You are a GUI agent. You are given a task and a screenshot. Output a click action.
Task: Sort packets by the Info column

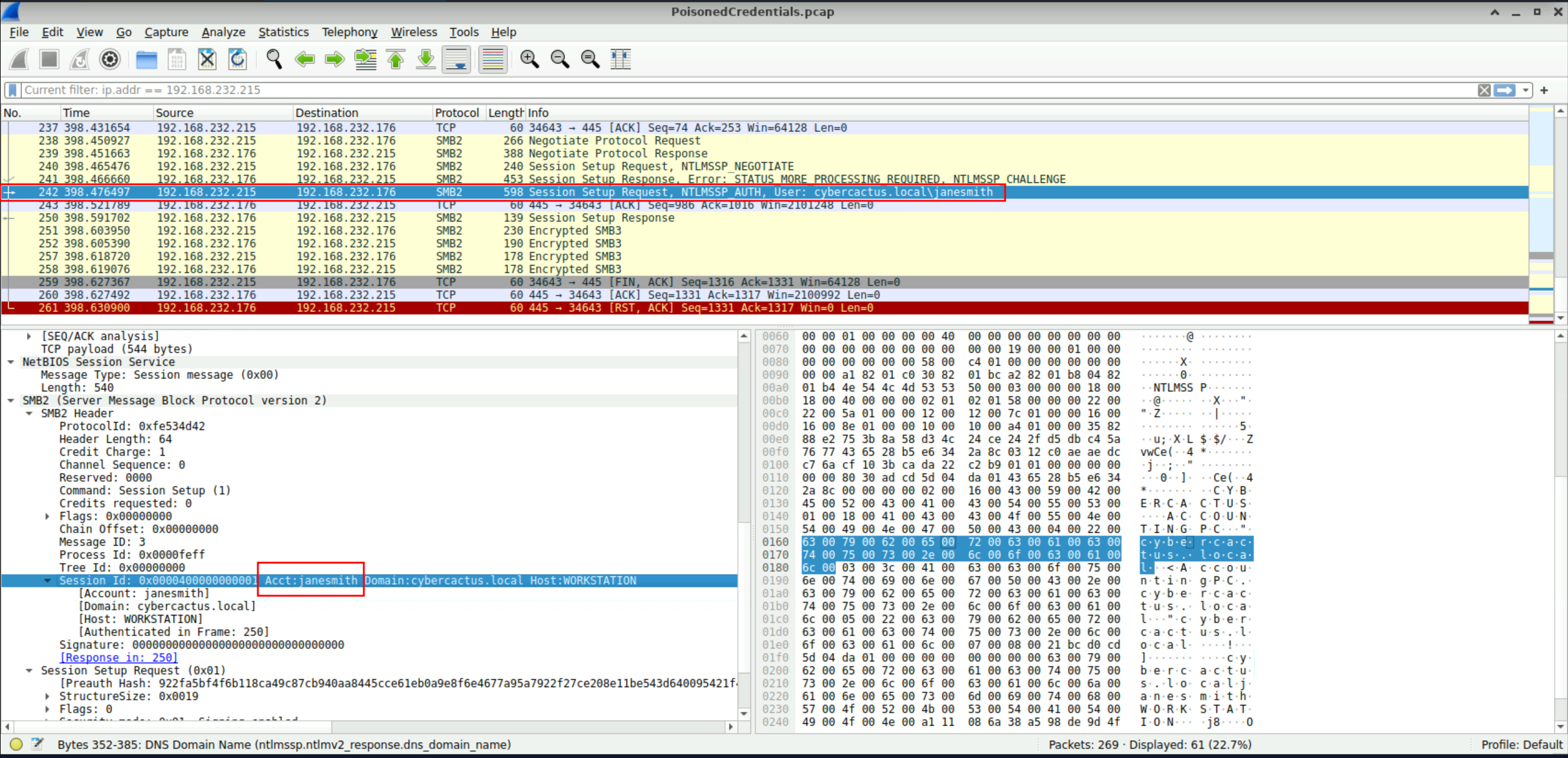(1027, 113)
